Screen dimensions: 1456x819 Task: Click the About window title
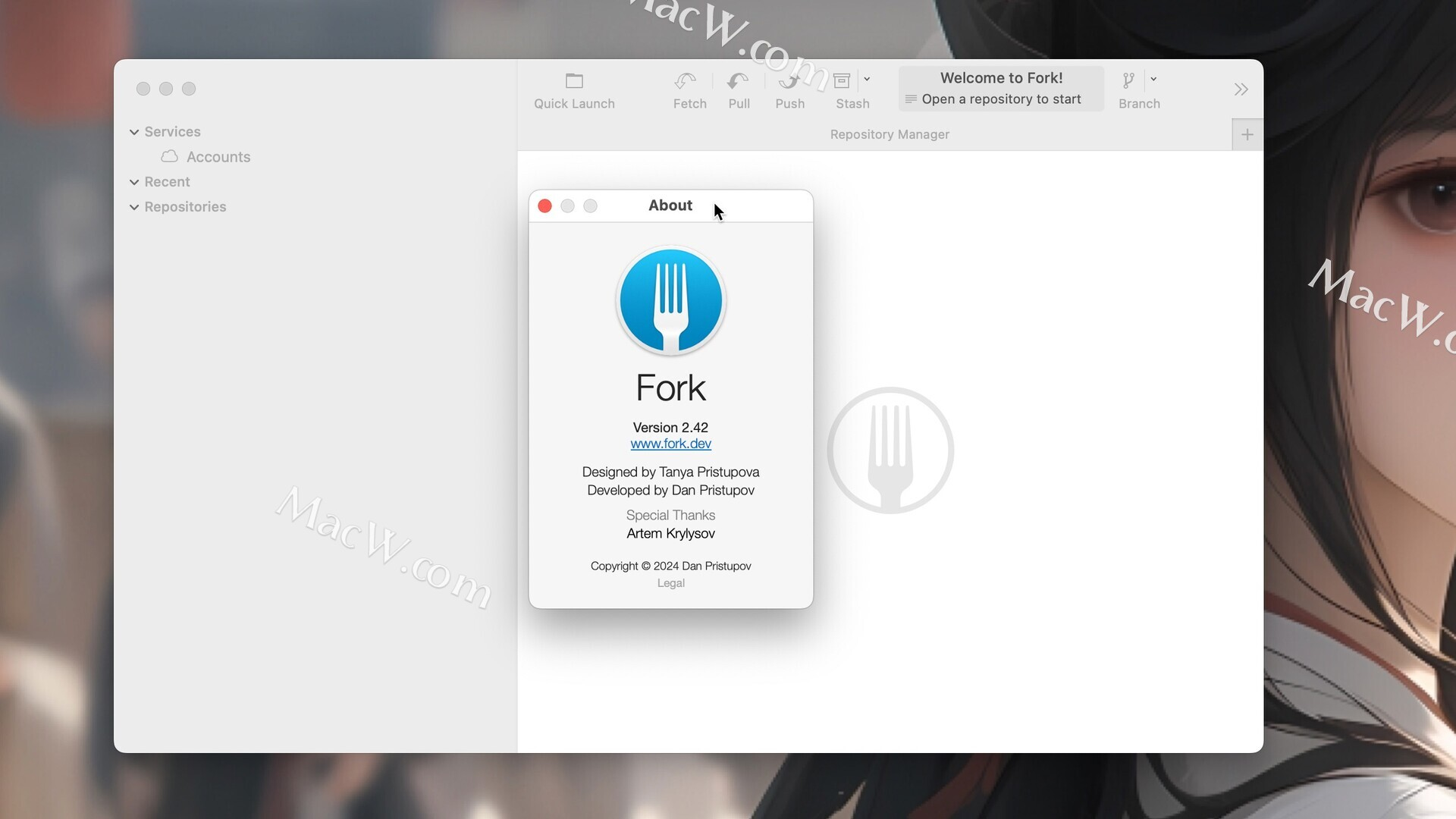[670, 205]
